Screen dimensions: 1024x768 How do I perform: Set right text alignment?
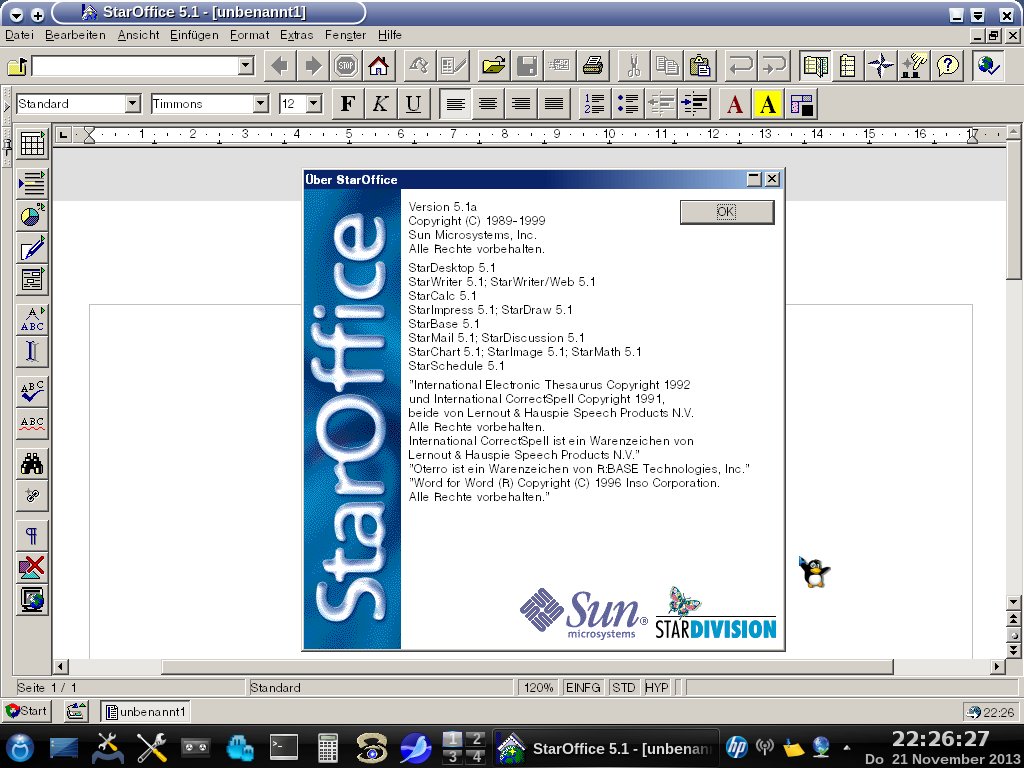pos(521,104)
